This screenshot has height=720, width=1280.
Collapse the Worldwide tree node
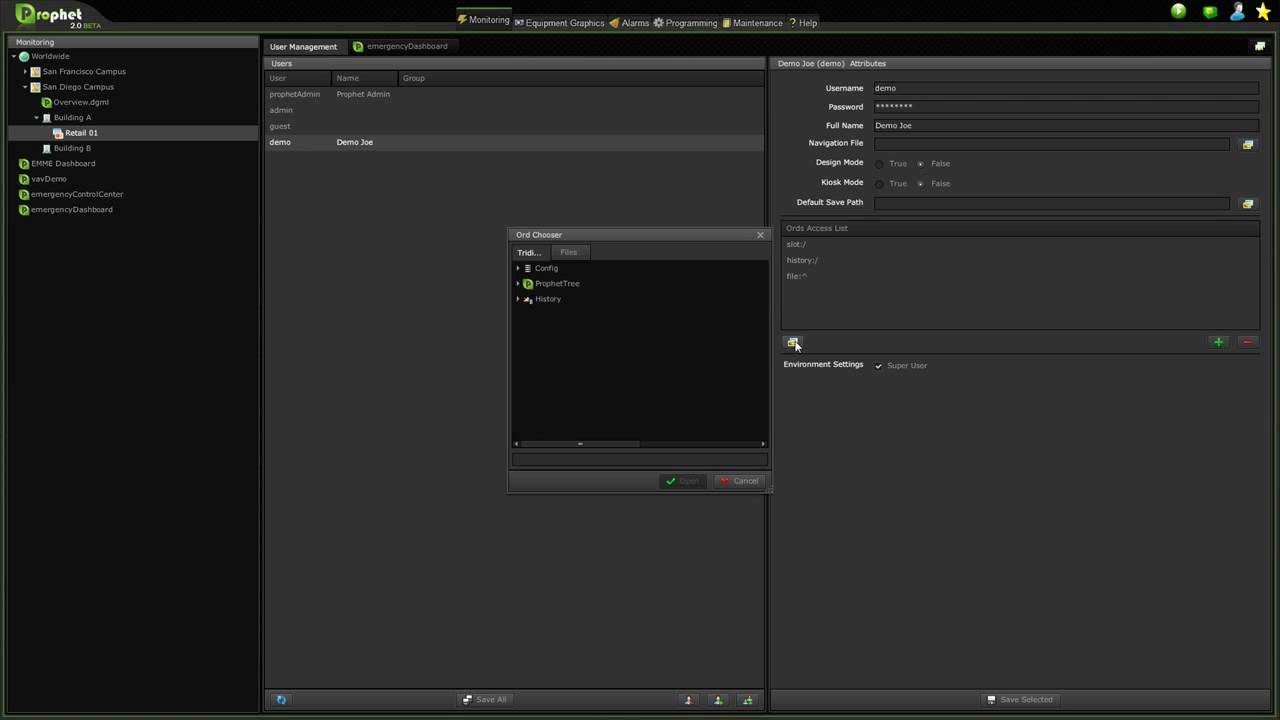14,57
